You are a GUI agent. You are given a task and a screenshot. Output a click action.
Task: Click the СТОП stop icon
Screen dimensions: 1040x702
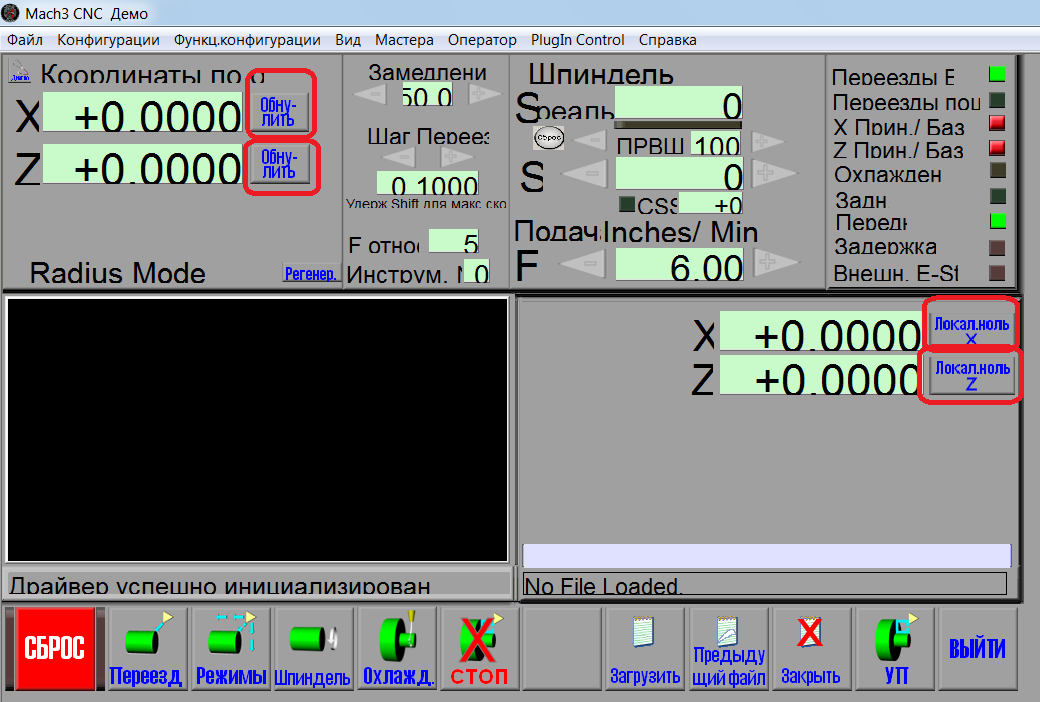pyautogui.click(x=479, y=648)
